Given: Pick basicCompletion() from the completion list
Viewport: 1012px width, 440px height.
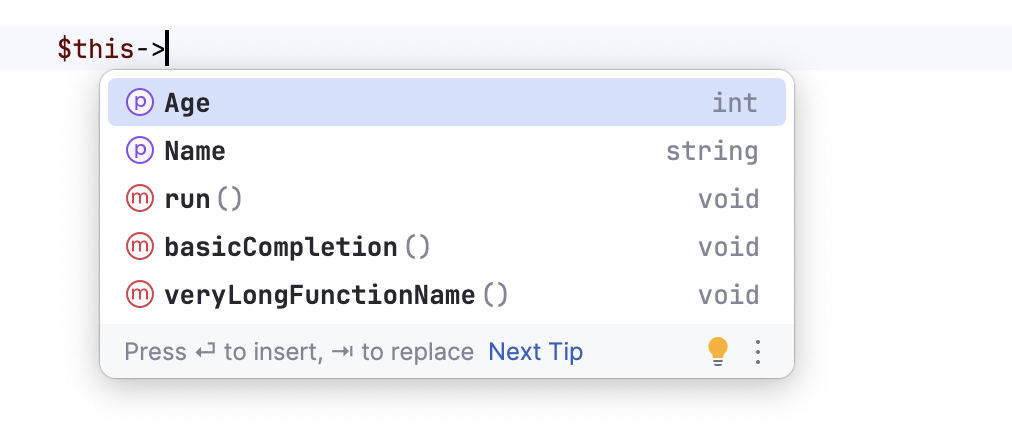Looking at the screenshot, I should point(296,247).
